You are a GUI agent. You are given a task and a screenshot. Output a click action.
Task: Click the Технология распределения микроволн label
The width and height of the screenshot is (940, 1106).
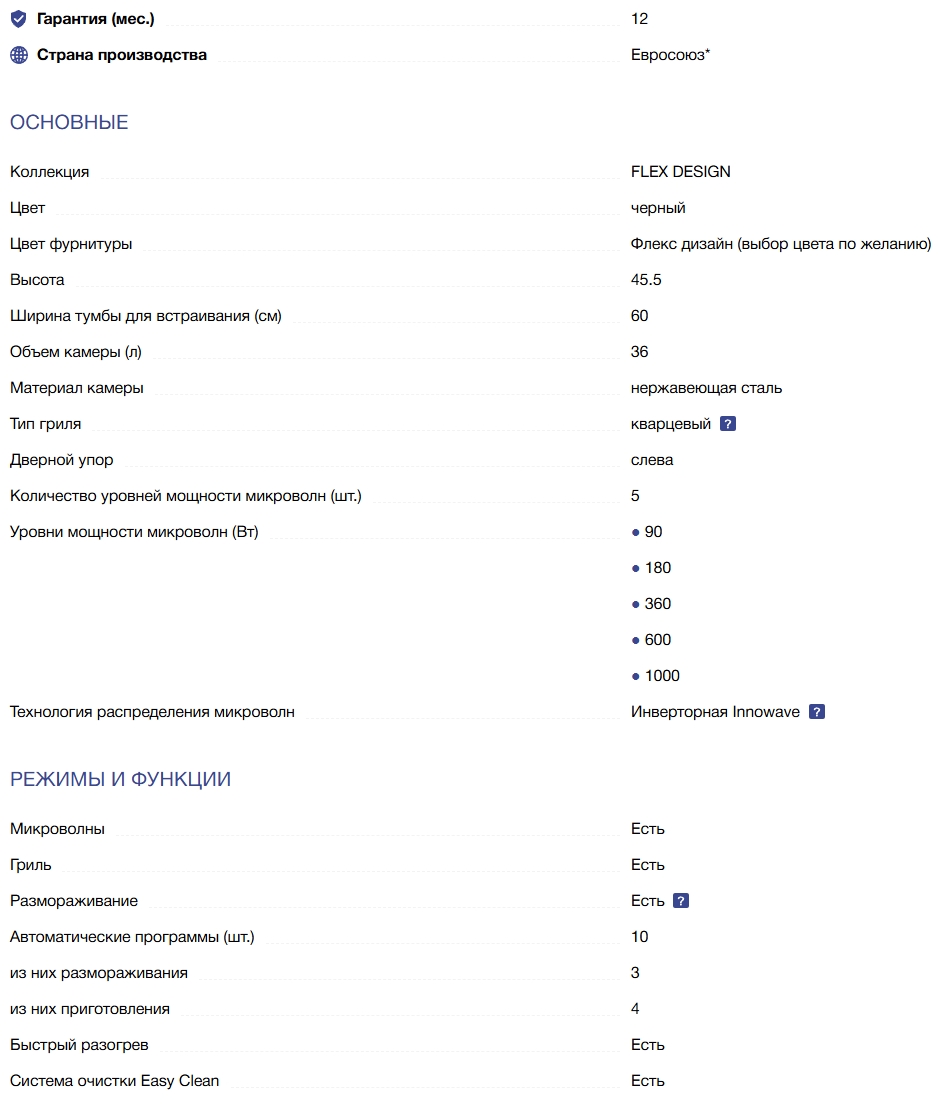152,712
